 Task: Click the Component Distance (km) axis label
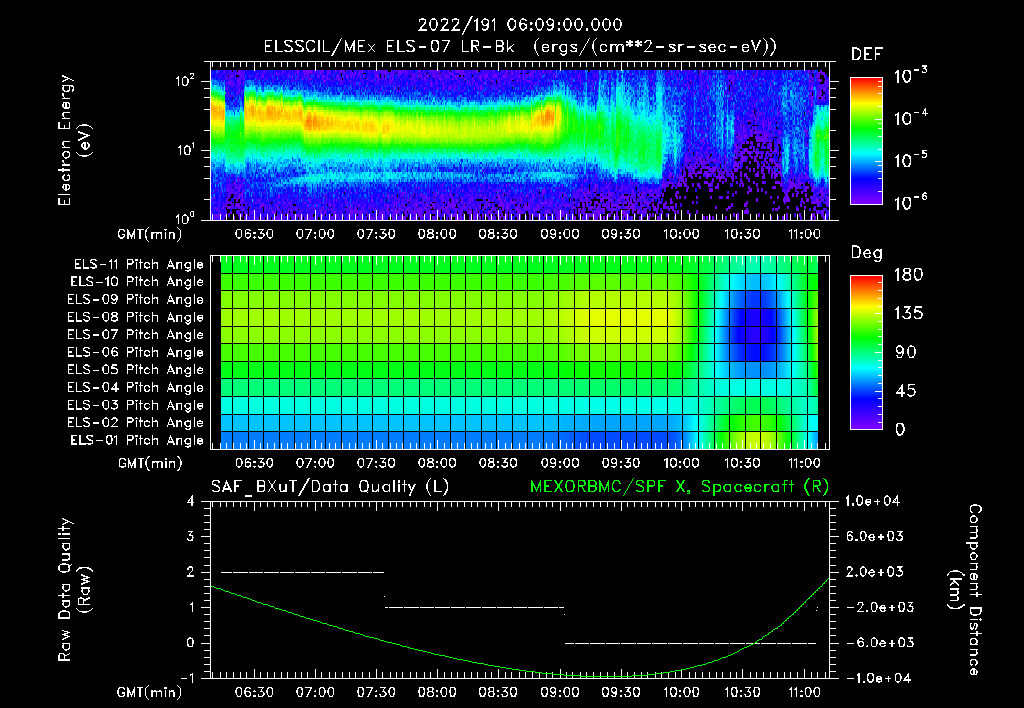[965, 590]
